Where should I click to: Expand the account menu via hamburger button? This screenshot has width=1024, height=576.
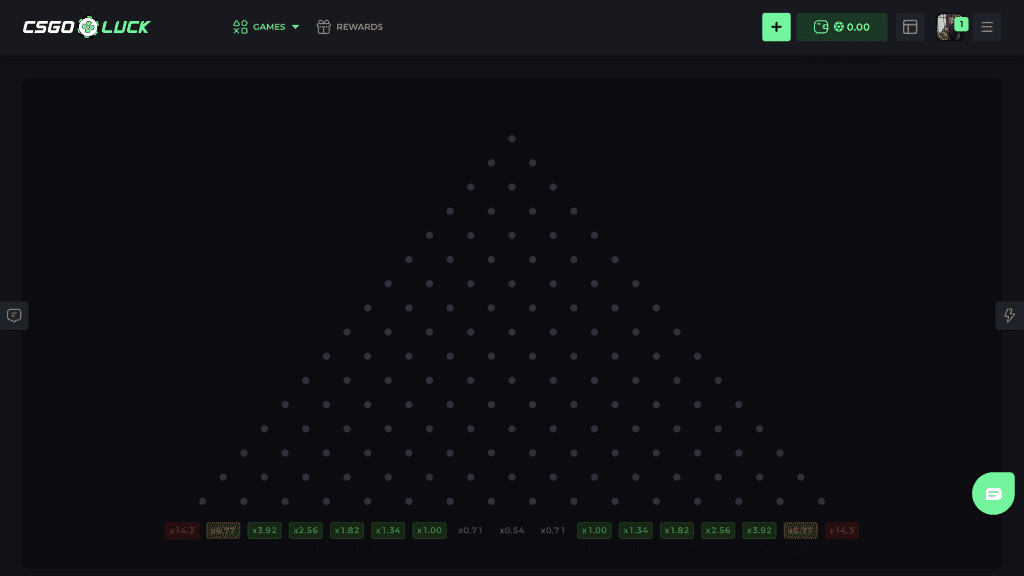coord(987,27)
